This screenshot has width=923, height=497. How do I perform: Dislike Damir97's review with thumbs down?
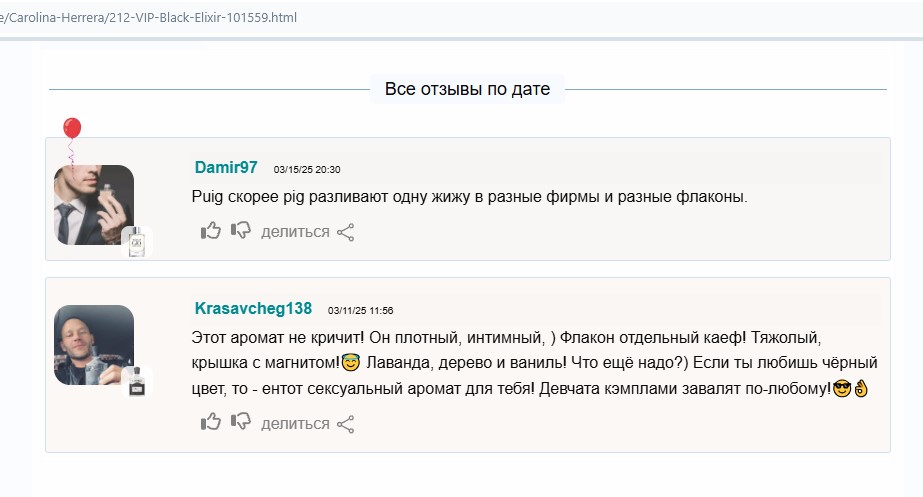(x=241, y=231)
